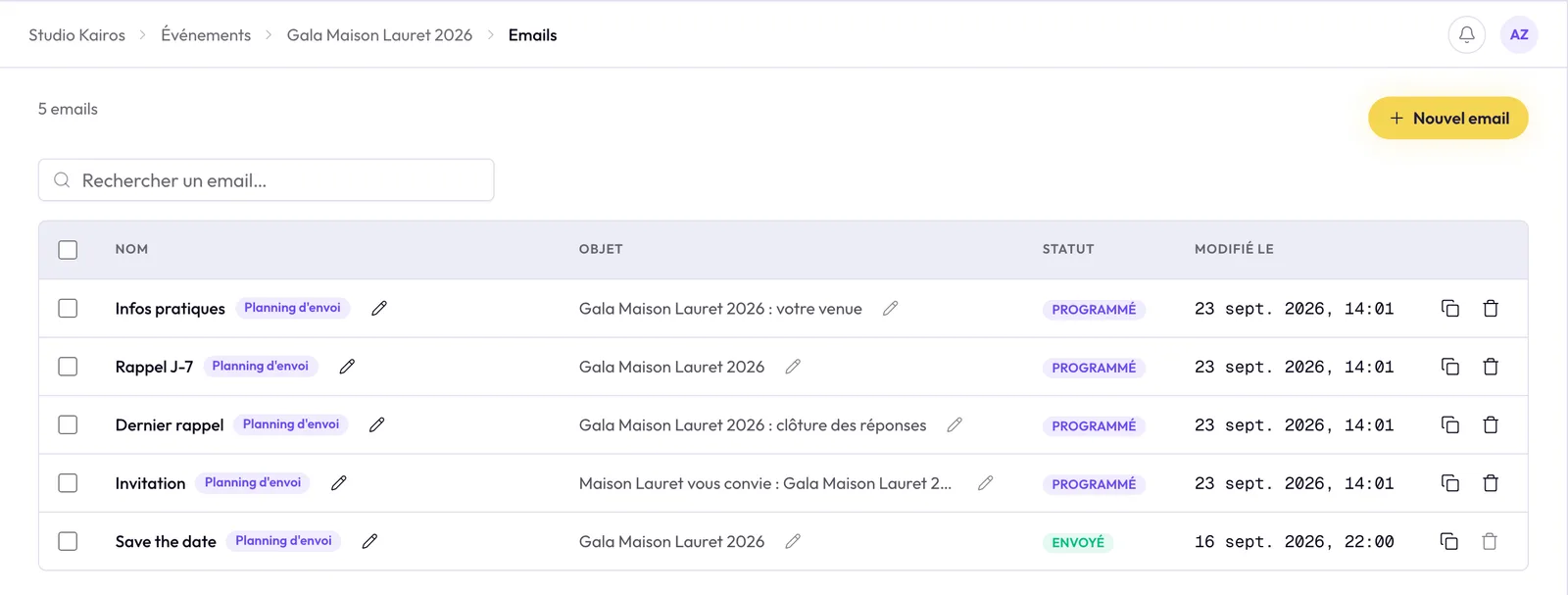Delete the Invitation email
The height and width of the screenshot is (595, 1568).
point(1491,483)
